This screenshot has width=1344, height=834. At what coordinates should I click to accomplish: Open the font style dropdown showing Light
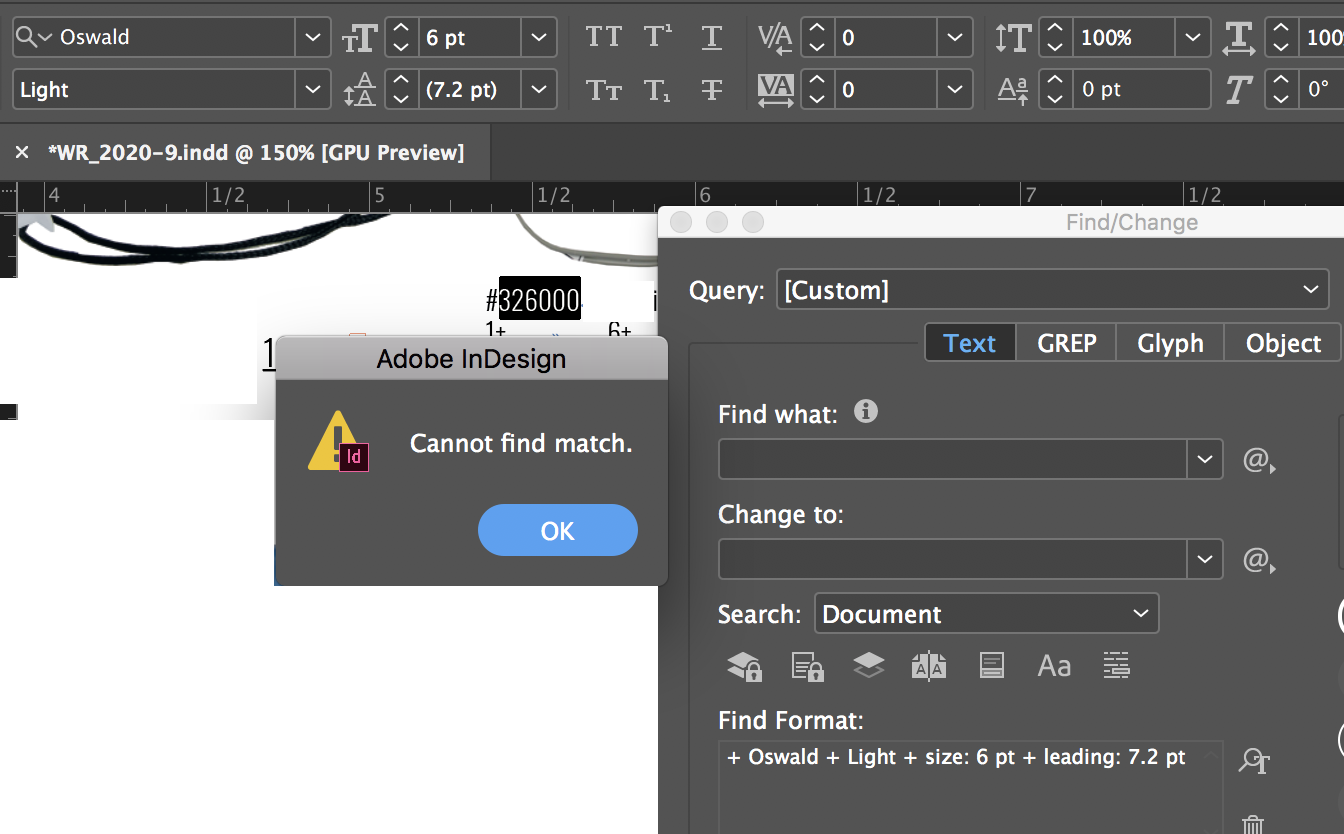point(313,90)
